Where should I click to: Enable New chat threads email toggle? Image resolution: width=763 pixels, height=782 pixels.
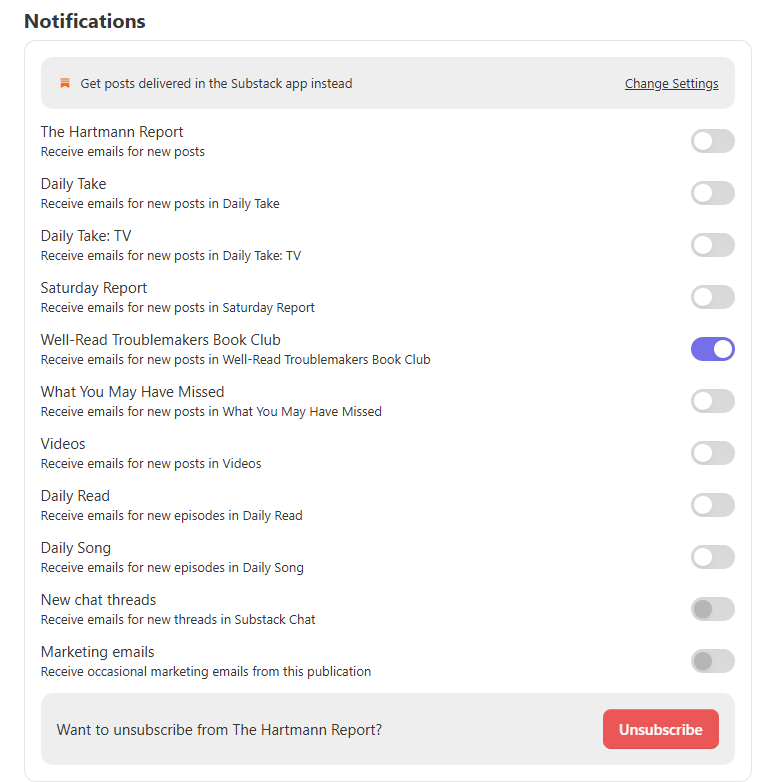[x=713, y=609]
